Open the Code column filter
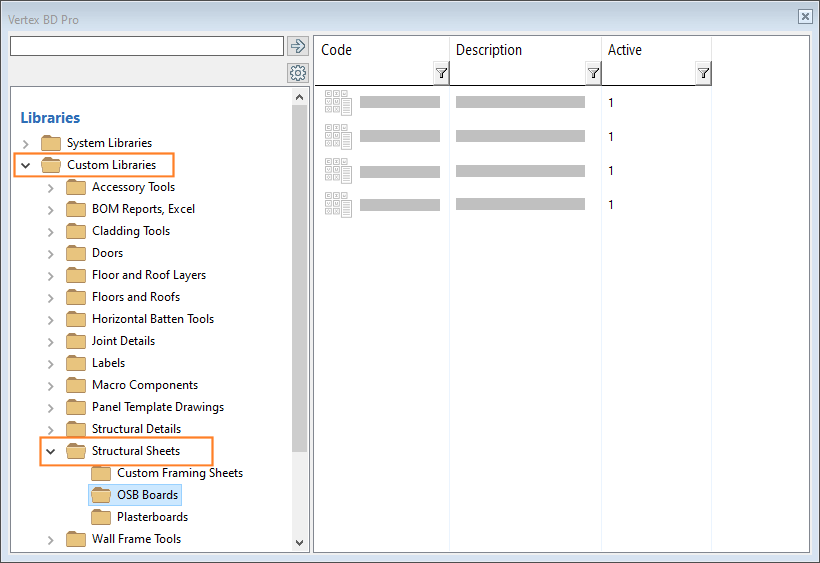Image resolution: width=820 pixels, height=563 pixels. point(441,73)
